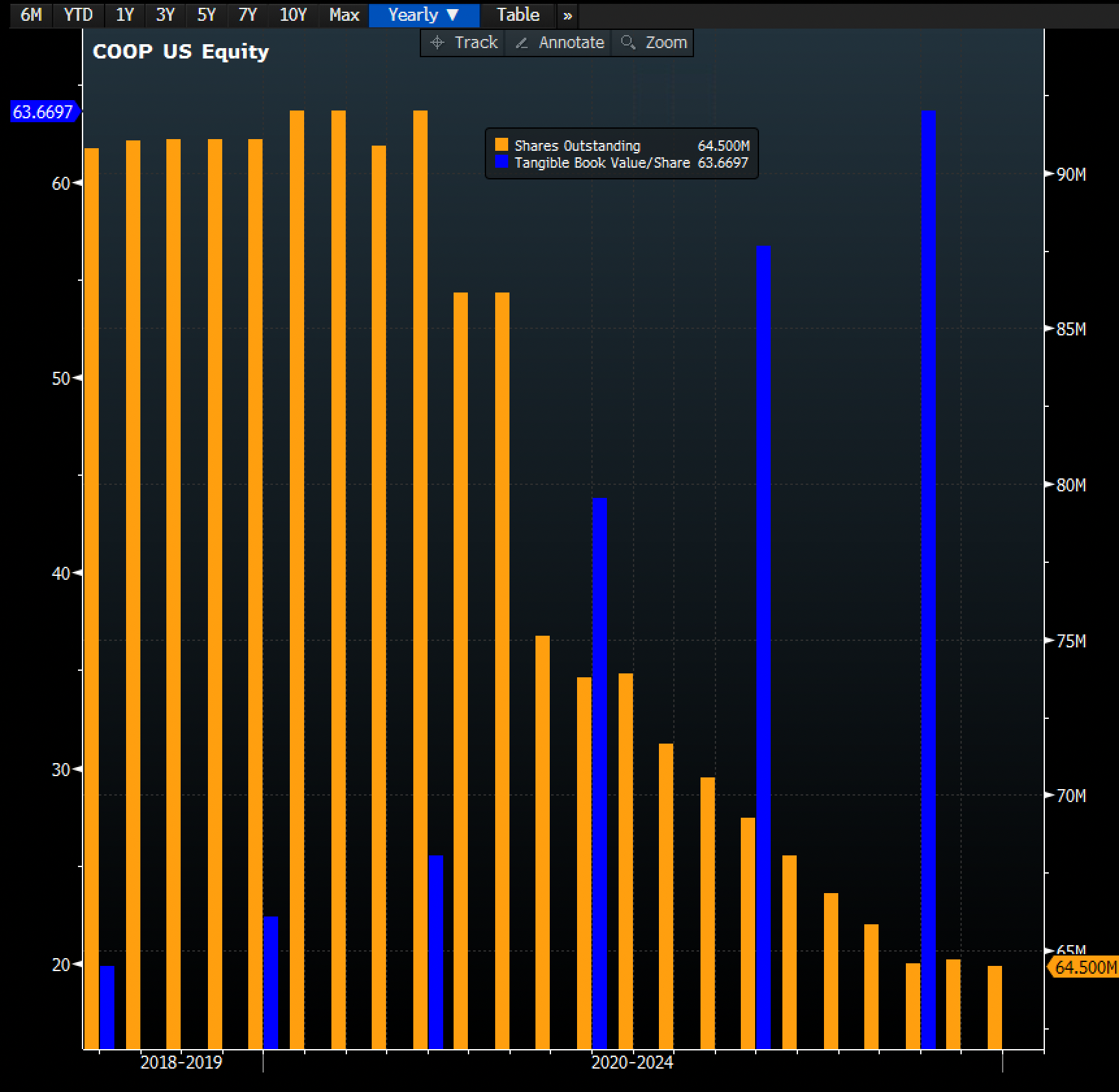Click the 90M right-axis label
Viewport: 1119px width, 1092px height.
pos(1071,174)
